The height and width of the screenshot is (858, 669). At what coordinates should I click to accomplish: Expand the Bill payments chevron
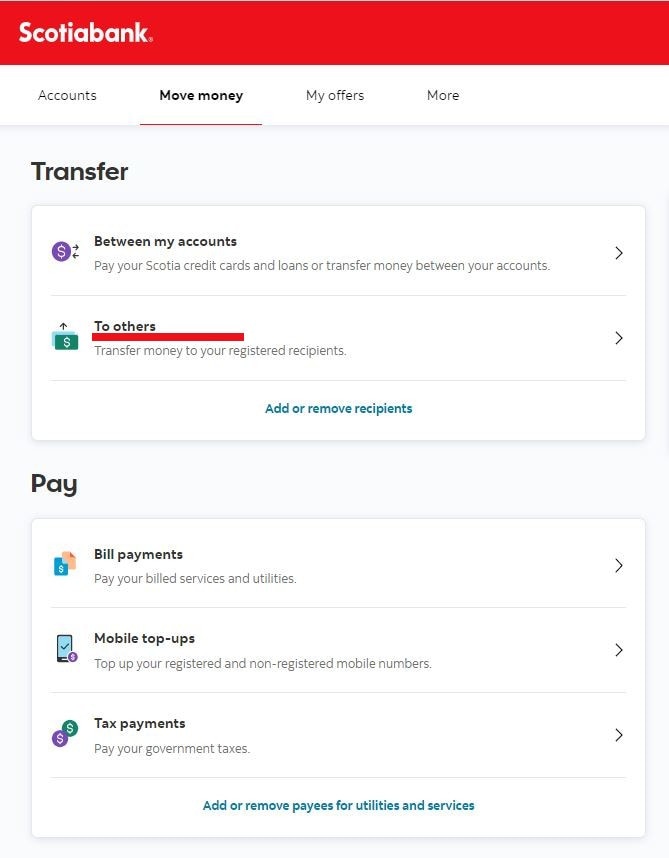(x=619, y=565)
